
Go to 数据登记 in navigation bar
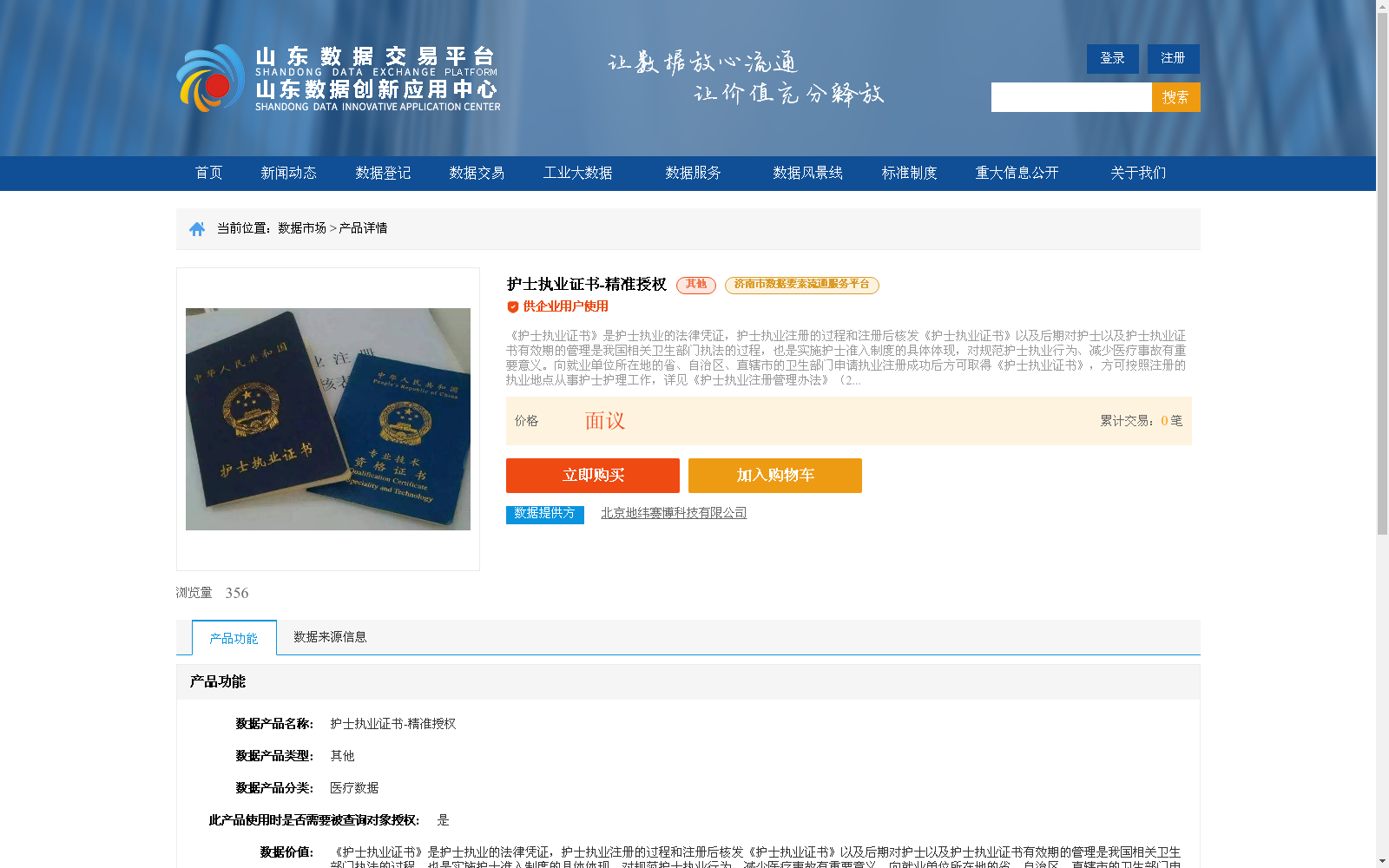click(383, 173)
